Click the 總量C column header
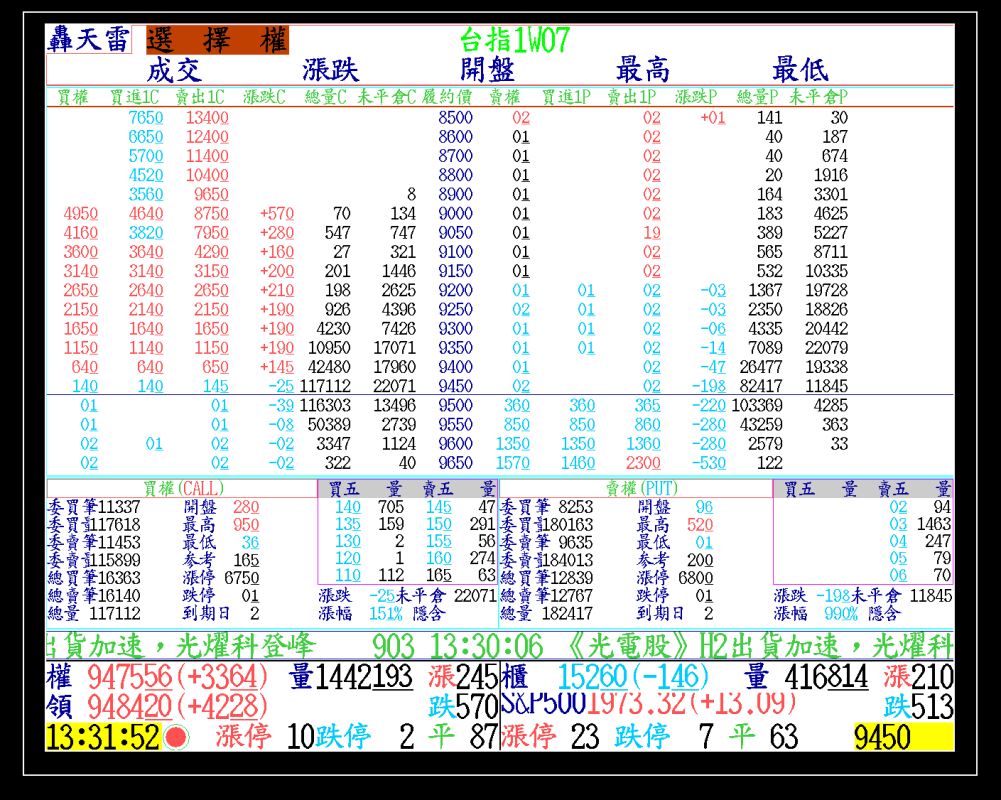This screenshot has width=1001, height=800. click(326, 97)
